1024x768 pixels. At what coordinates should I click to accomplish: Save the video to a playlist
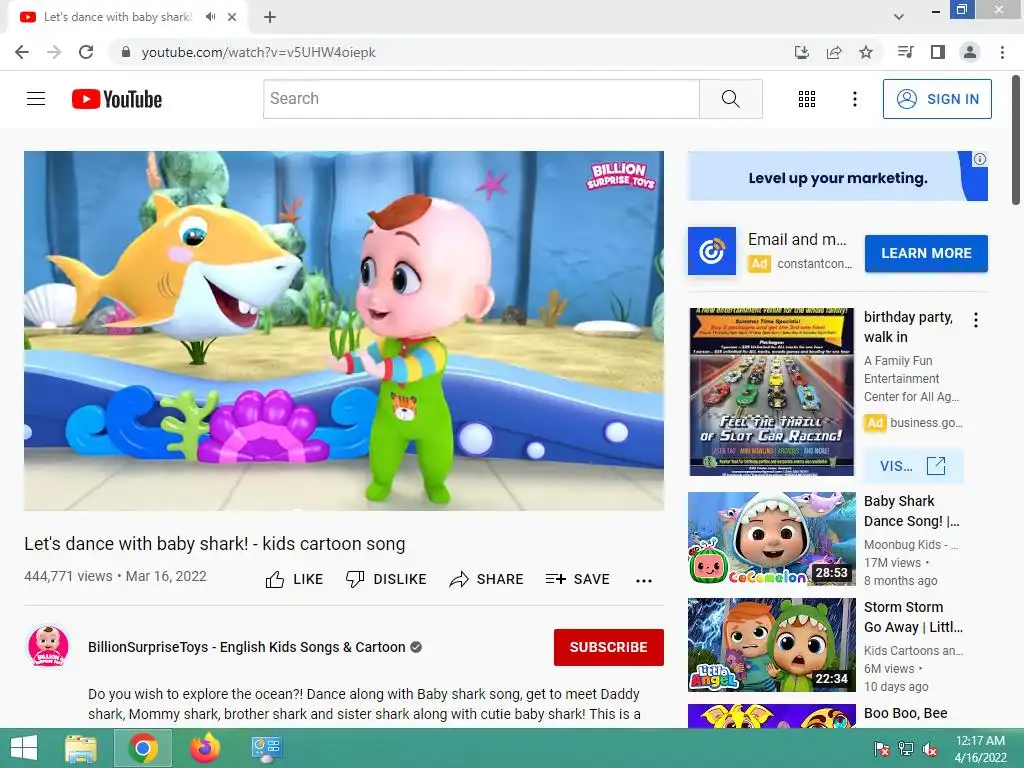[577, 579]
